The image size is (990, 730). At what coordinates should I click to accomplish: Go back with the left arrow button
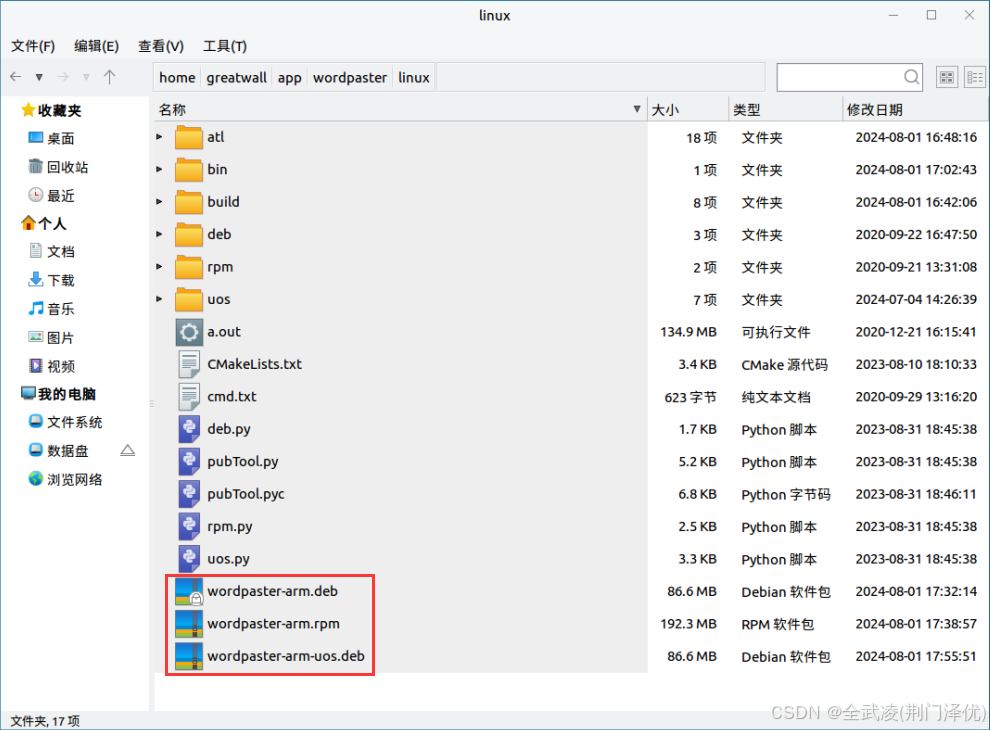[16, 77]
